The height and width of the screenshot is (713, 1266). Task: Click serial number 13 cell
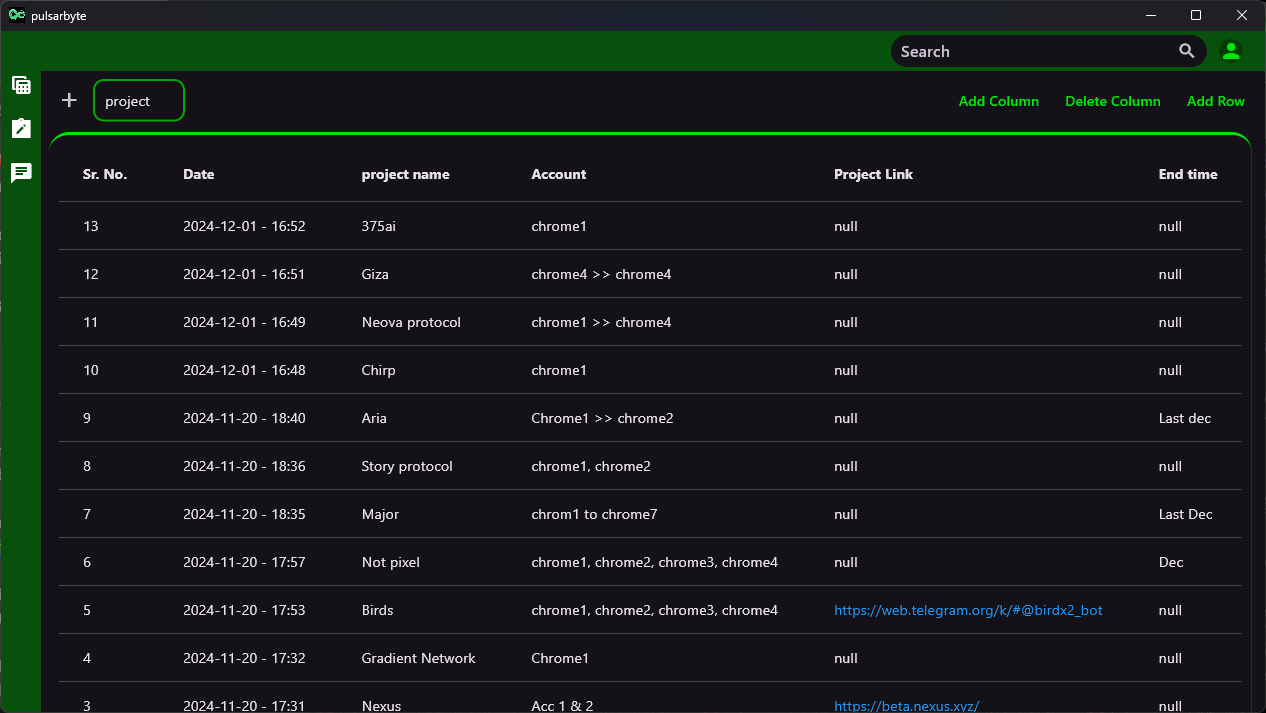coord(91,226)
